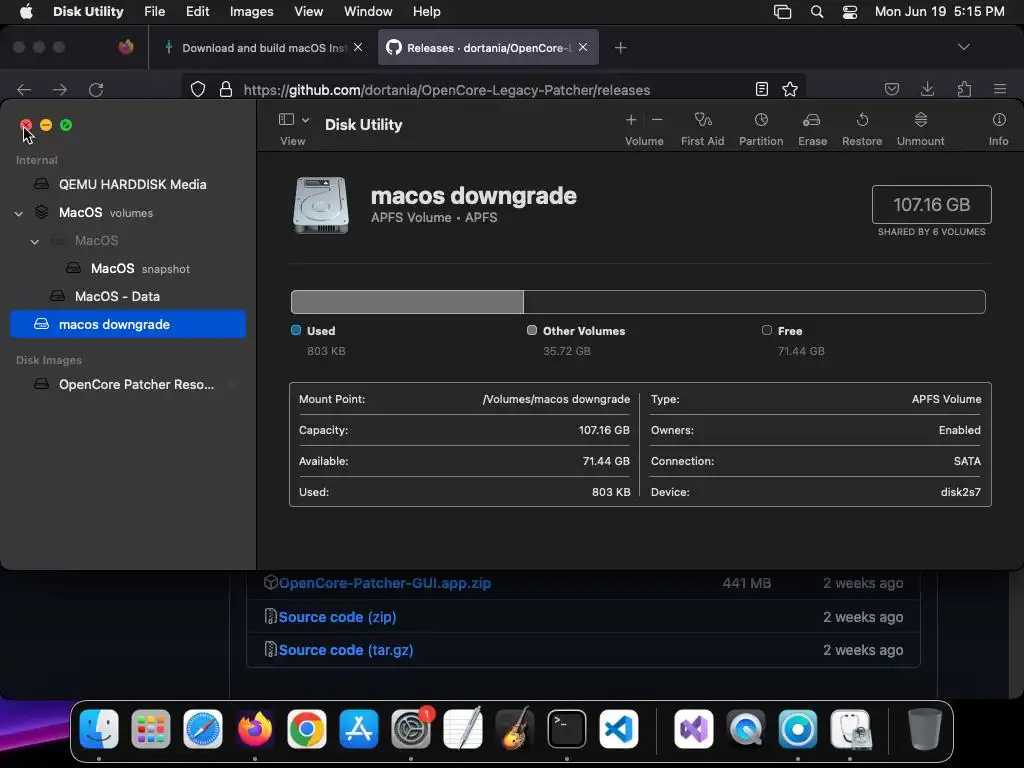Screen dimensions: 1024x768
Task: Open the Window menu
Action: pos(368,12)
